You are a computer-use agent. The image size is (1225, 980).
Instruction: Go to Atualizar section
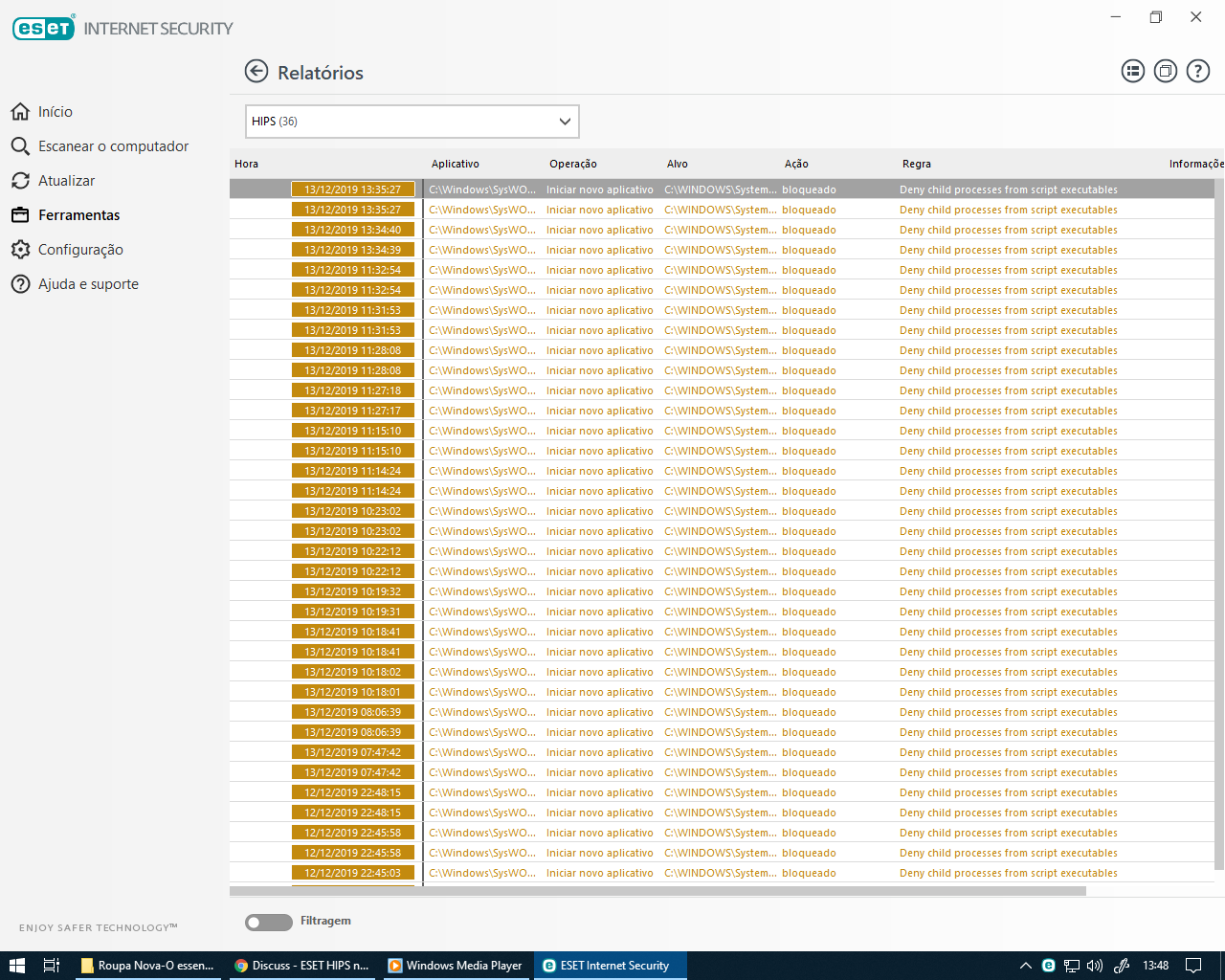pos(66,181)
